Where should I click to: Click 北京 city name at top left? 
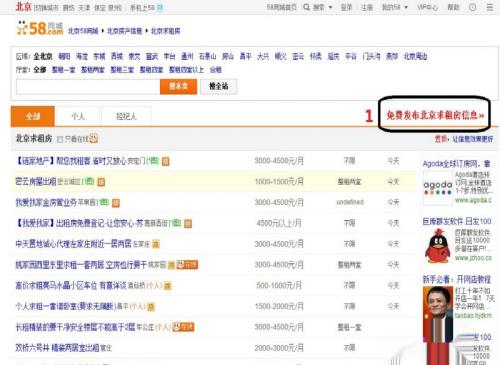[x=24, y=6]
